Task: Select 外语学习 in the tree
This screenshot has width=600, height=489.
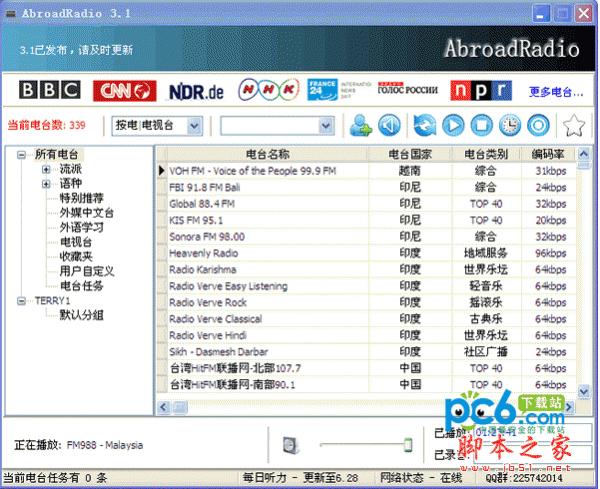Action: click(82, 227)
